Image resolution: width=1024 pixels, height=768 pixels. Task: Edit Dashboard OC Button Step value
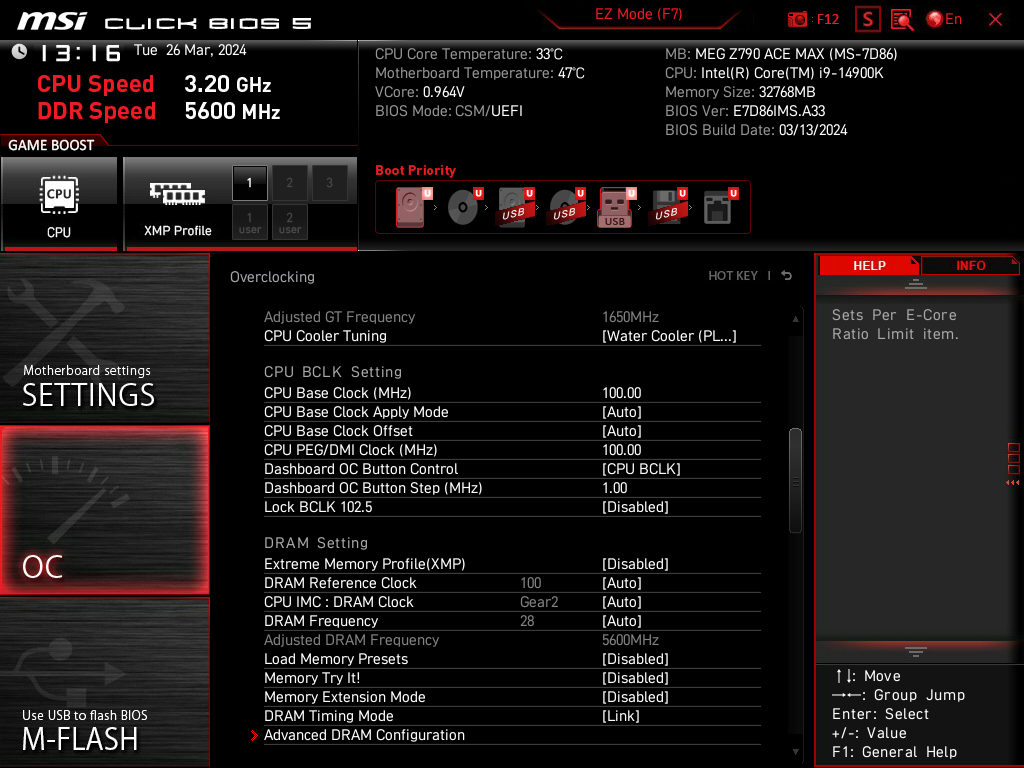click(512, 488)
